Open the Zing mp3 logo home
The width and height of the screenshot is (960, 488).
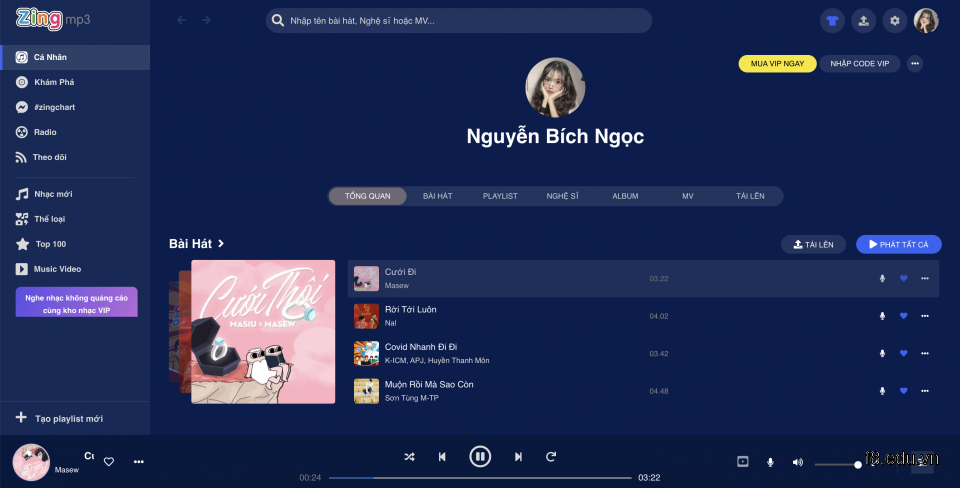[53, 20]
